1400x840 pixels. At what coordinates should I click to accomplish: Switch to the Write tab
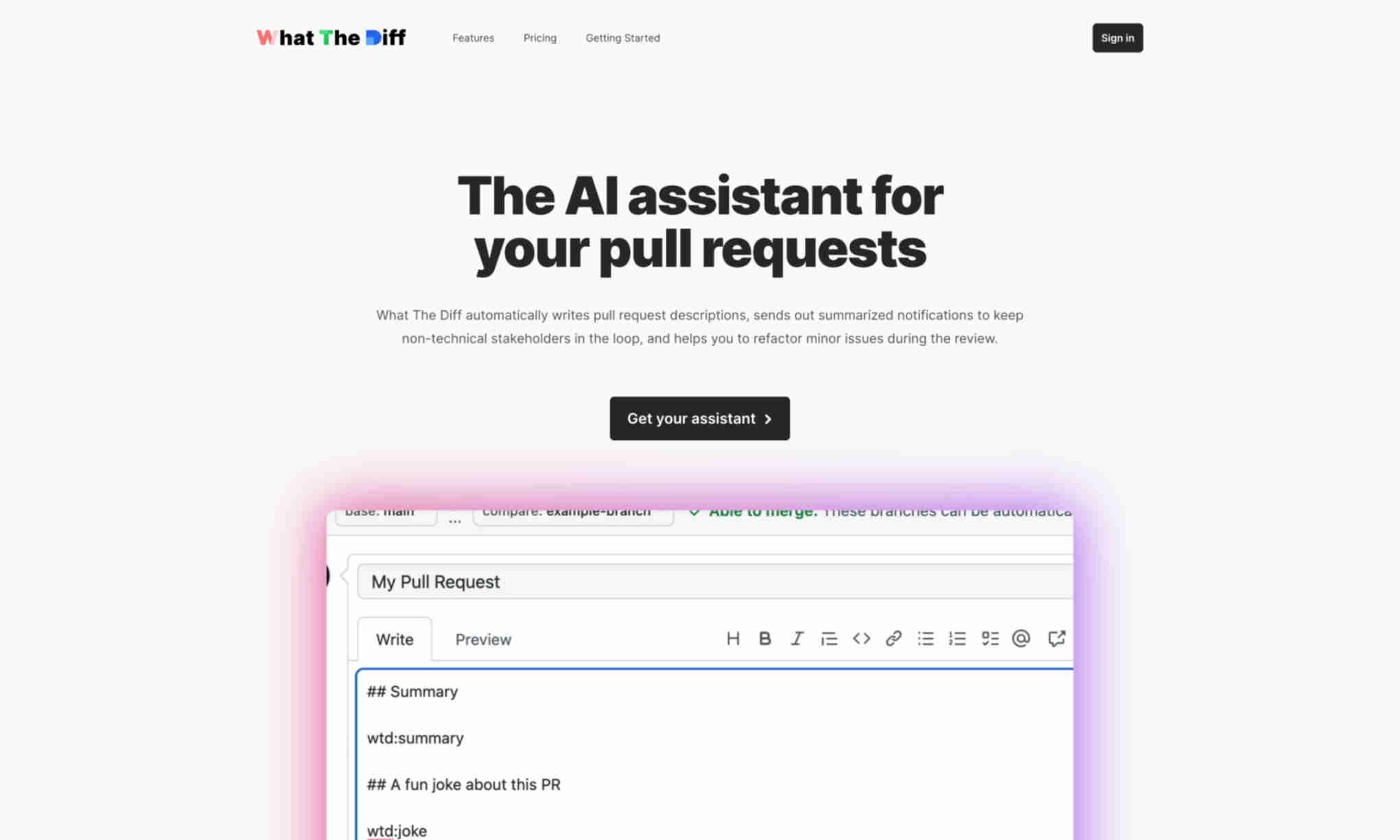coord(394,639)
